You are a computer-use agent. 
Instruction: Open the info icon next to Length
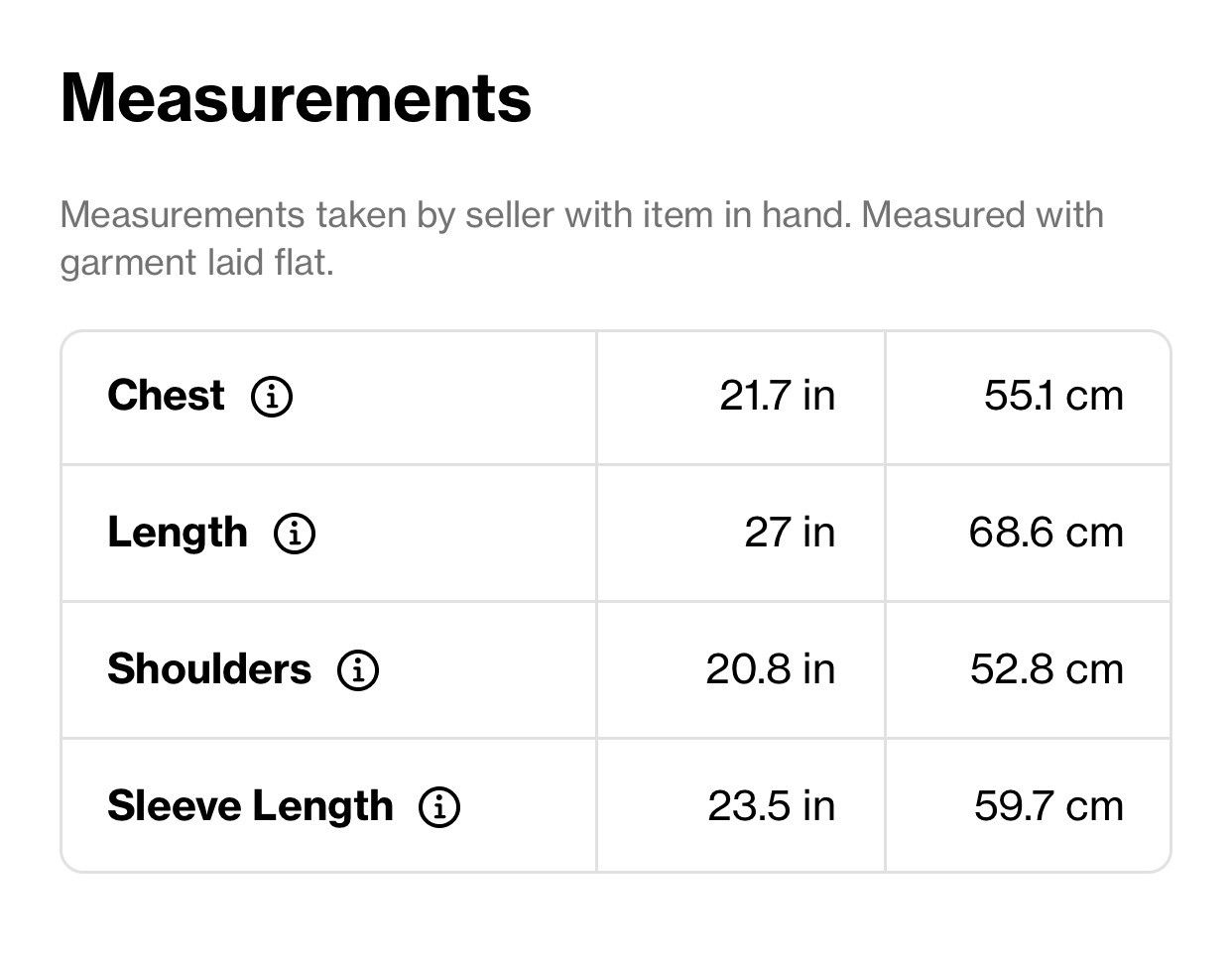click(x=294, y=534)
